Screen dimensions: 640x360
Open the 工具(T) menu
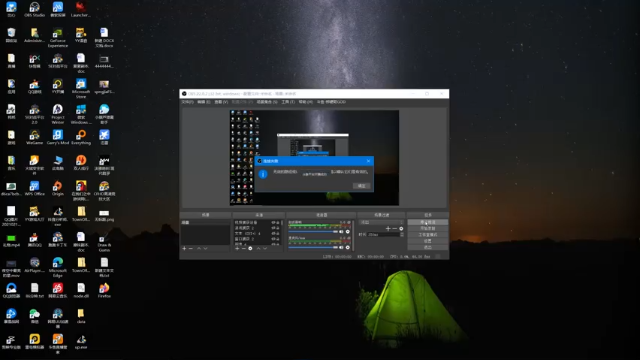(x=288, y=102)
